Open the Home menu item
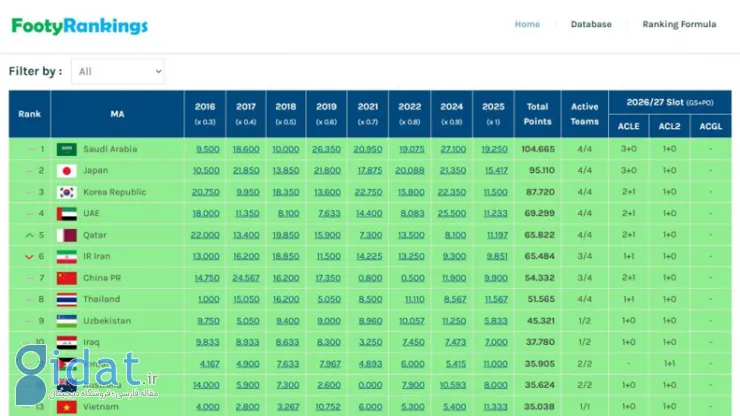 click(x=527, y=24)
